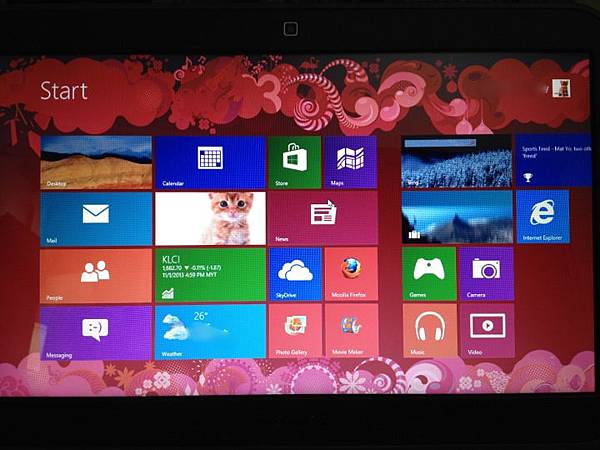Open the Sports Feed tile
The height and width of the screenshot is (450, 600).
point(554,160)
